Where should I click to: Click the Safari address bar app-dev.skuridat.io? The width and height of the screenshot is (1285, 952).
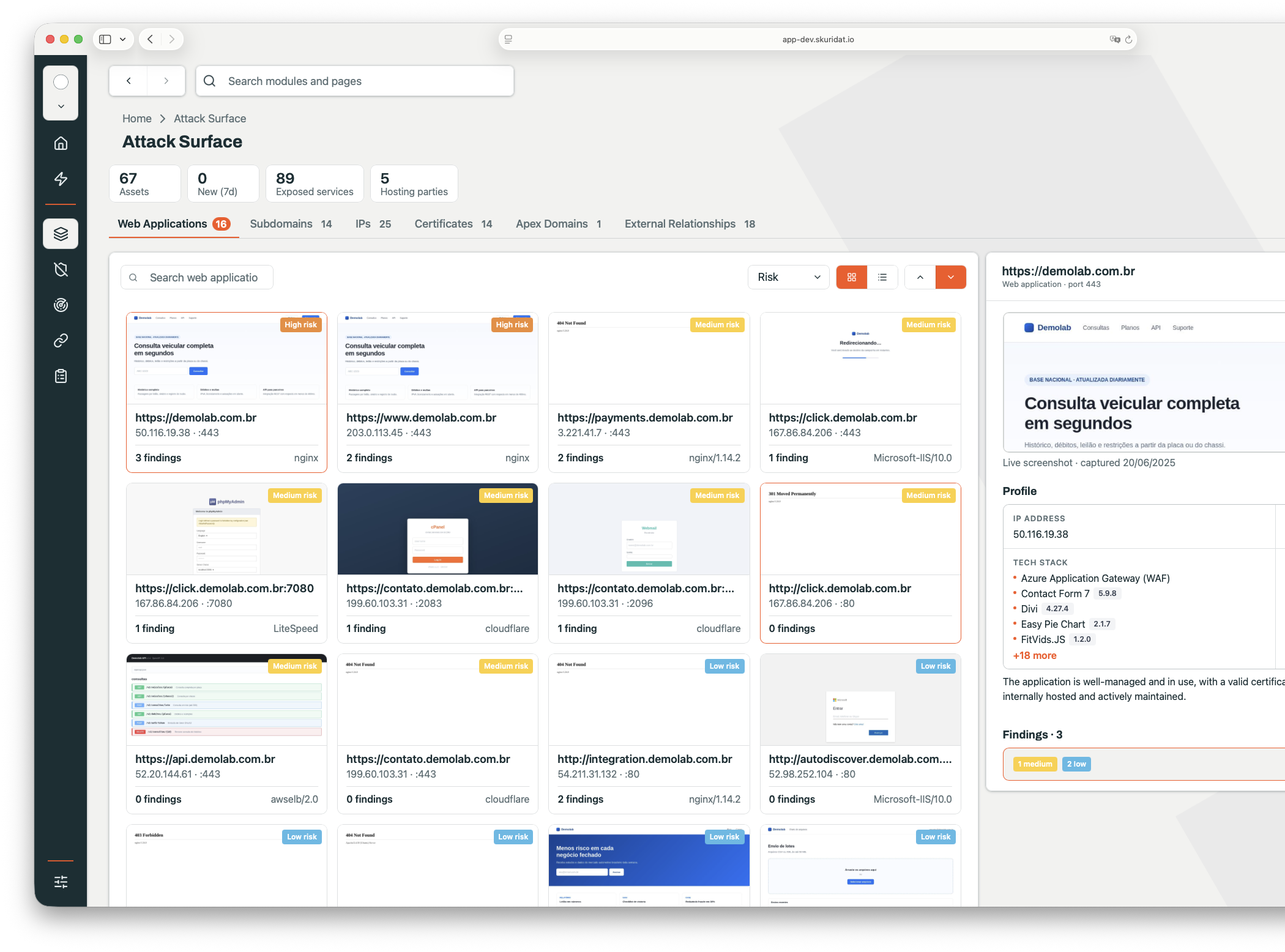point(818,39)
